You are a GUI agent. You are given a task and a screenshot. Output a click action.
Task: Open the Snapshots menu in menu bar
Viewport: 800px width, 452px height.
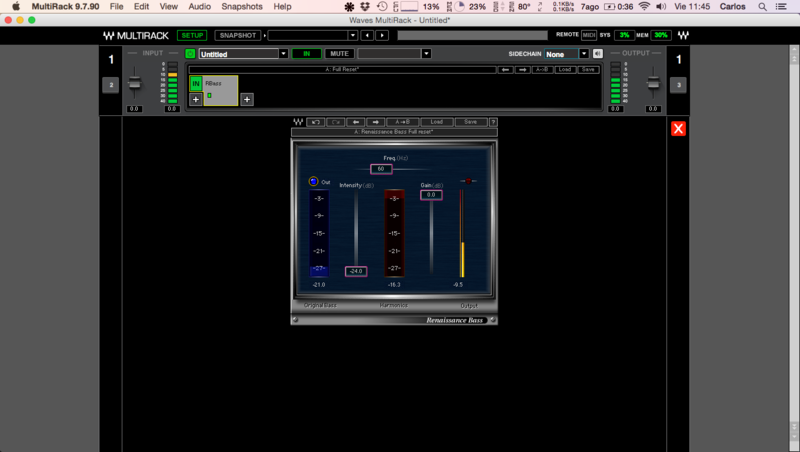pyautogui.click(x=241, y=6)
